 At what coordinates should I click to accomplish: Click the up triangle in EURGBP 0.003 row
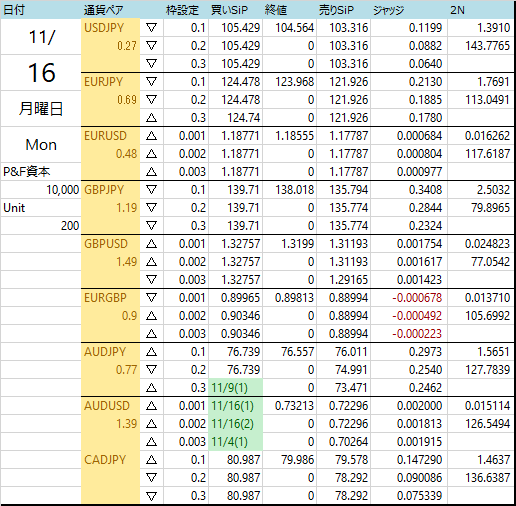[x=151, y=334]
